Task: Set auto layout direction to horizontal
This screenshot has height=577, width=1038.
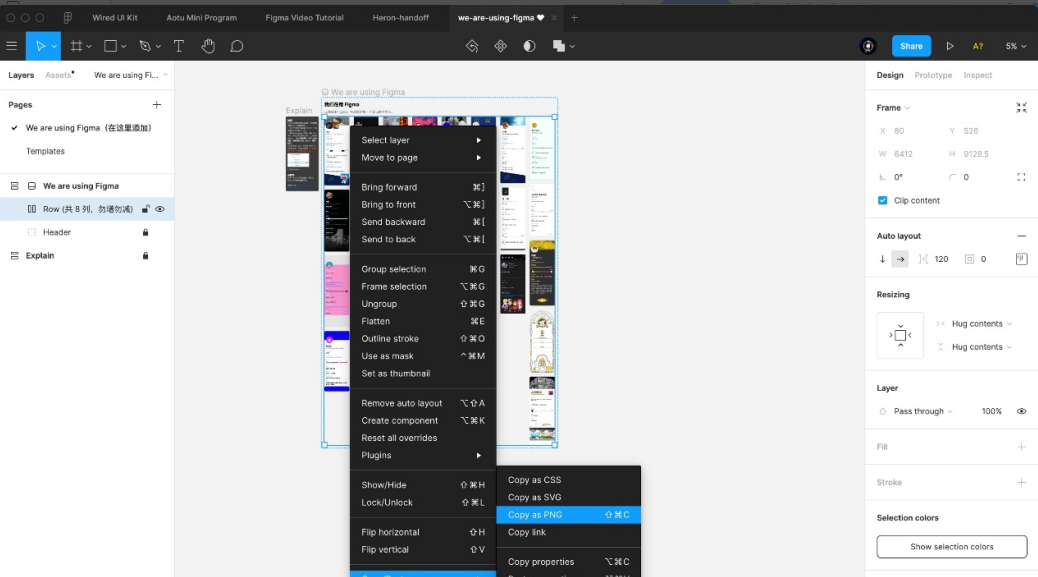Action: pyautogui.click(x=900, y=259)
